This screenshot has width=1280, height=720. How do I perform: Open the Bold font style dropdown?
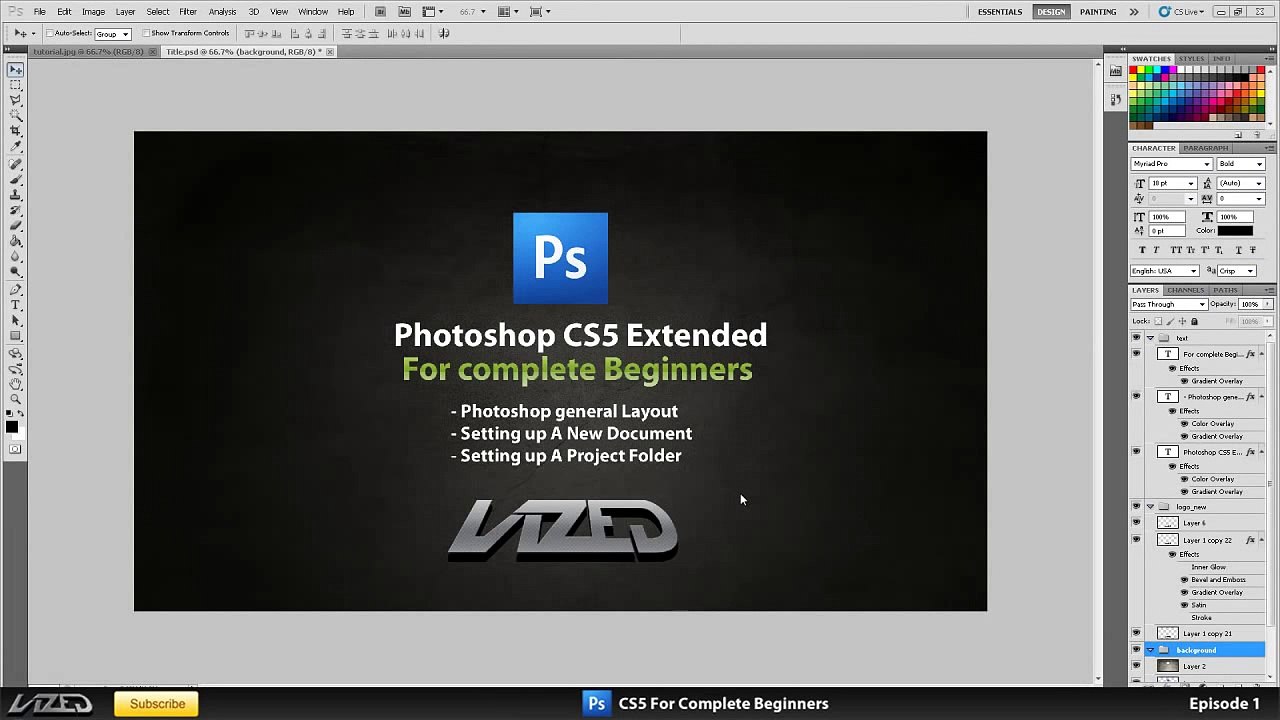coord(1241,164)
